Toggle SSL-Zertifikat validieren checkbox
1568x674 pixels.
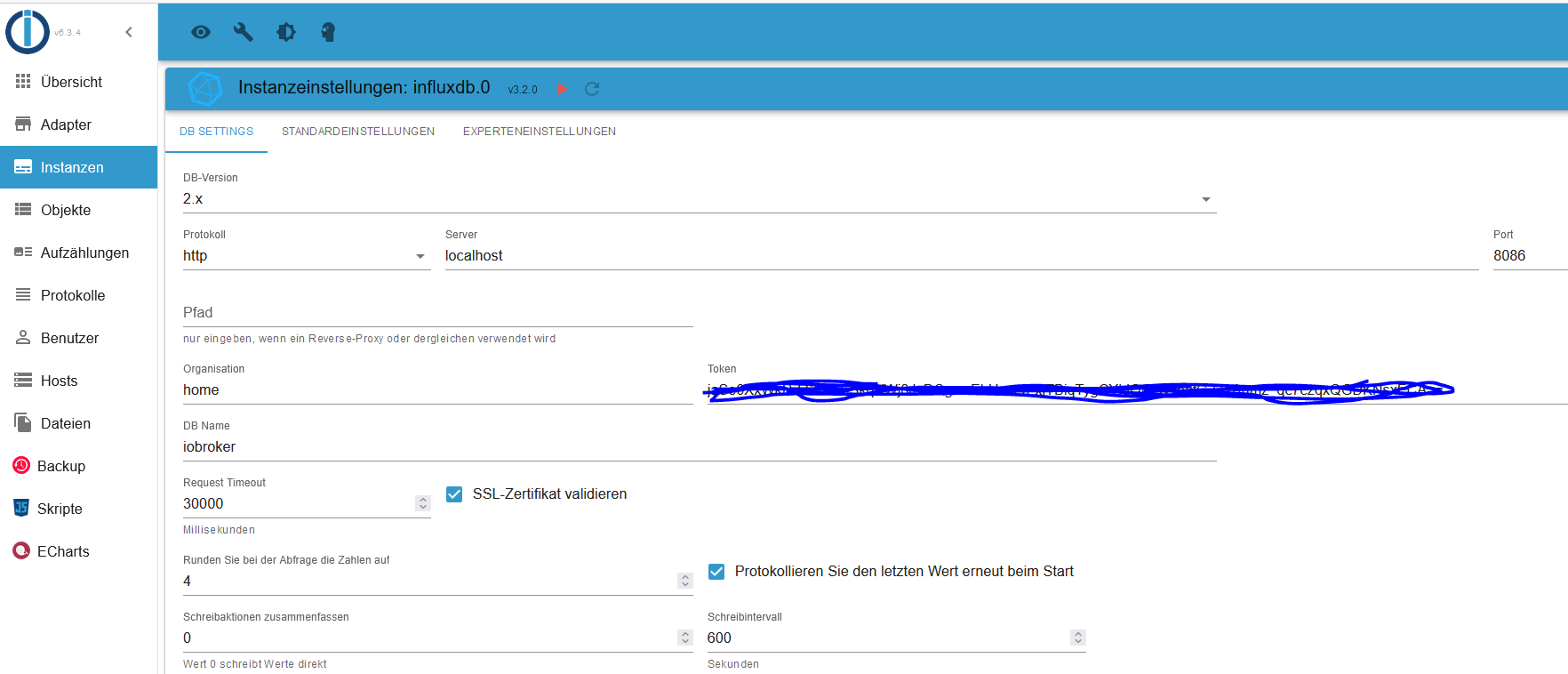tap(454, 494)
